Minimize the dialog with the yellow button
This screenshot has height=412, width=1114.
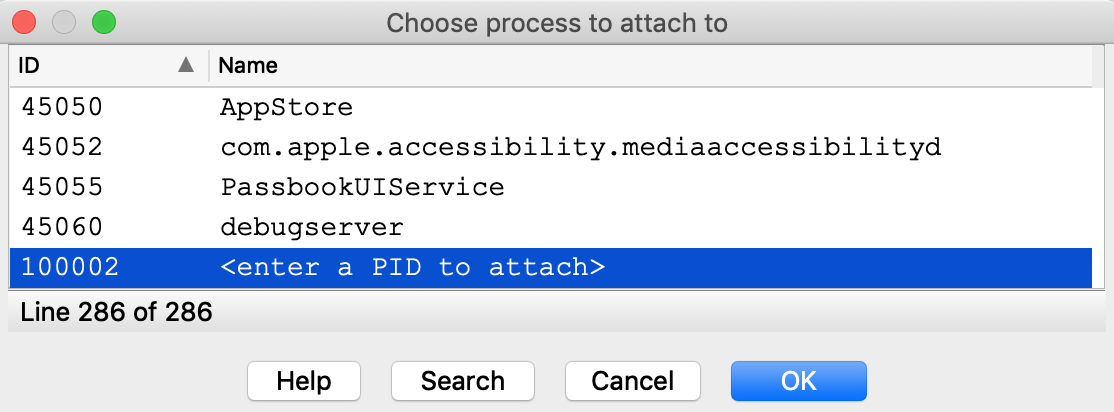coord(64,22)
